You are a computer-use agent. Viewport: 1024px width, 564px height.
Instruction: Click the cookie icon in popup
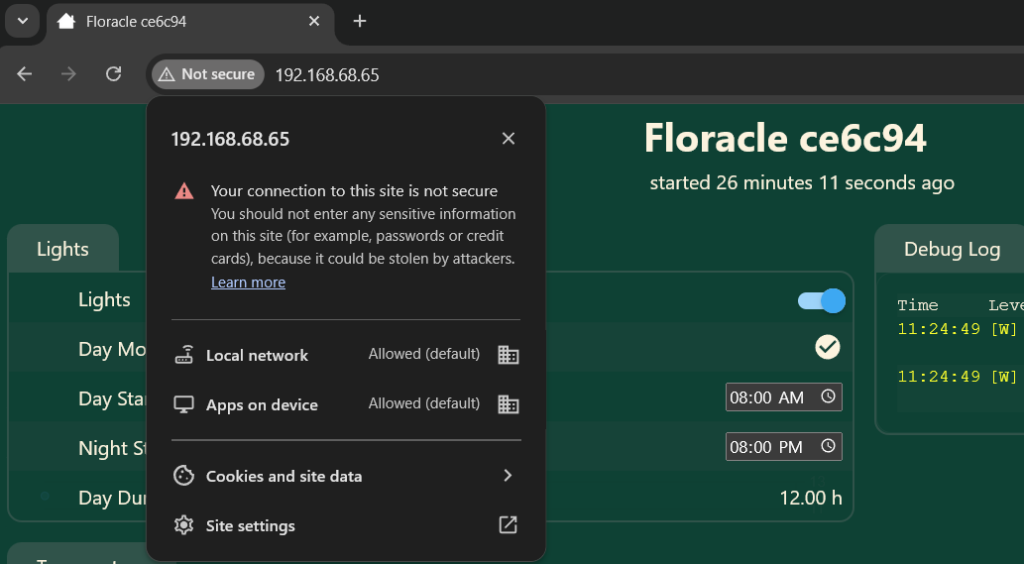click(184, 475)
